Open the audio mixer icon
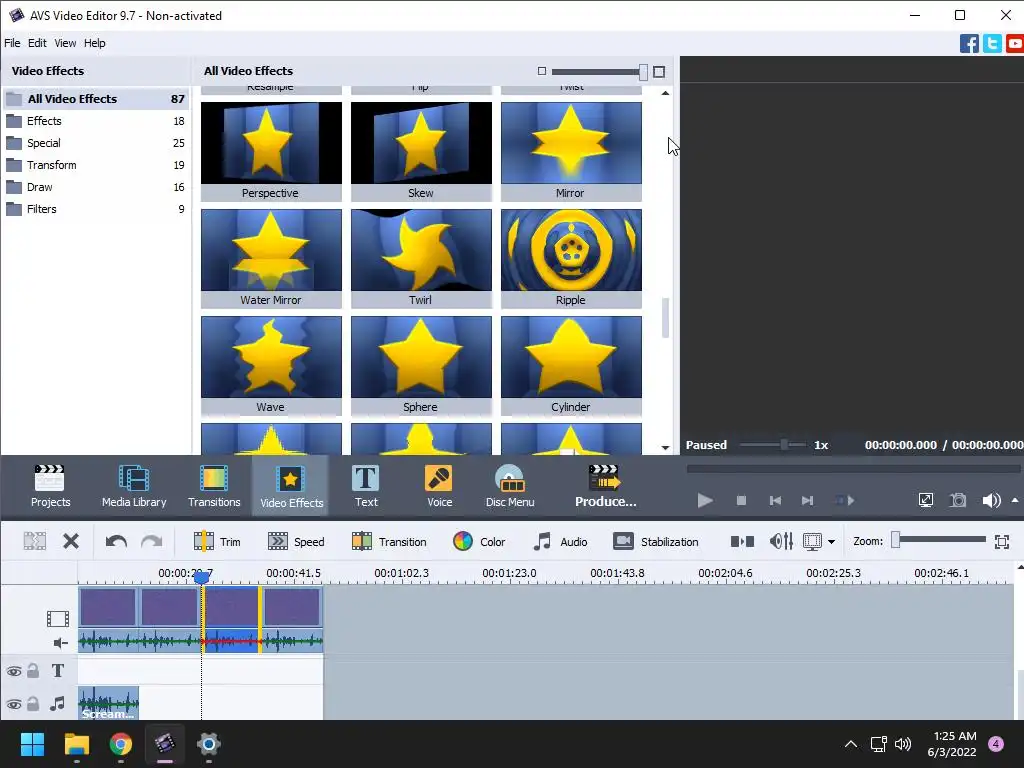Screen dimensions: 1024x768 [781, 541]
